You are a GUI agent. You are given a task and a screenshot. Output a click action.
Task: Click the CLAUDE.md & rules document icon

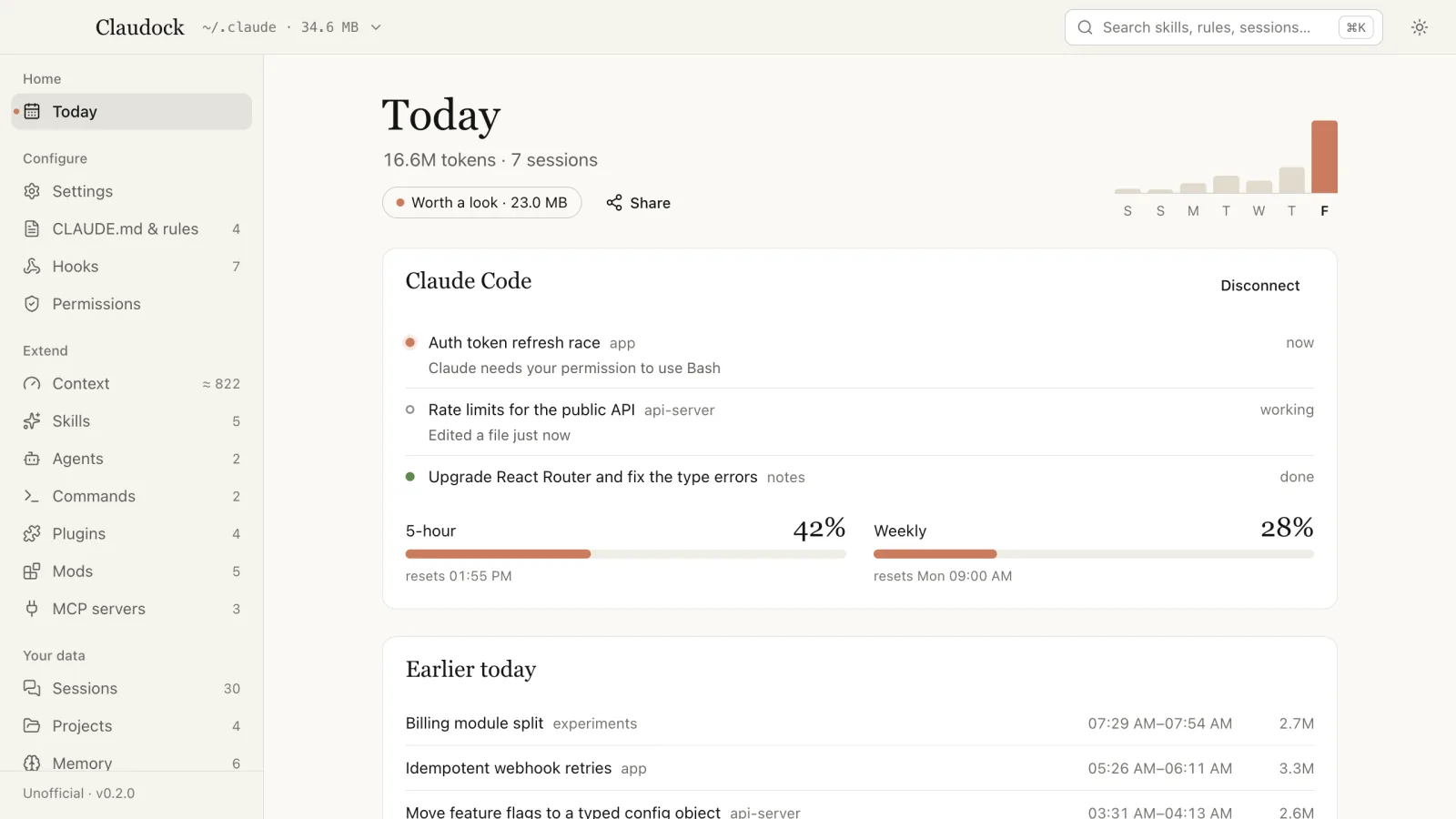click(x=32, y=228)
